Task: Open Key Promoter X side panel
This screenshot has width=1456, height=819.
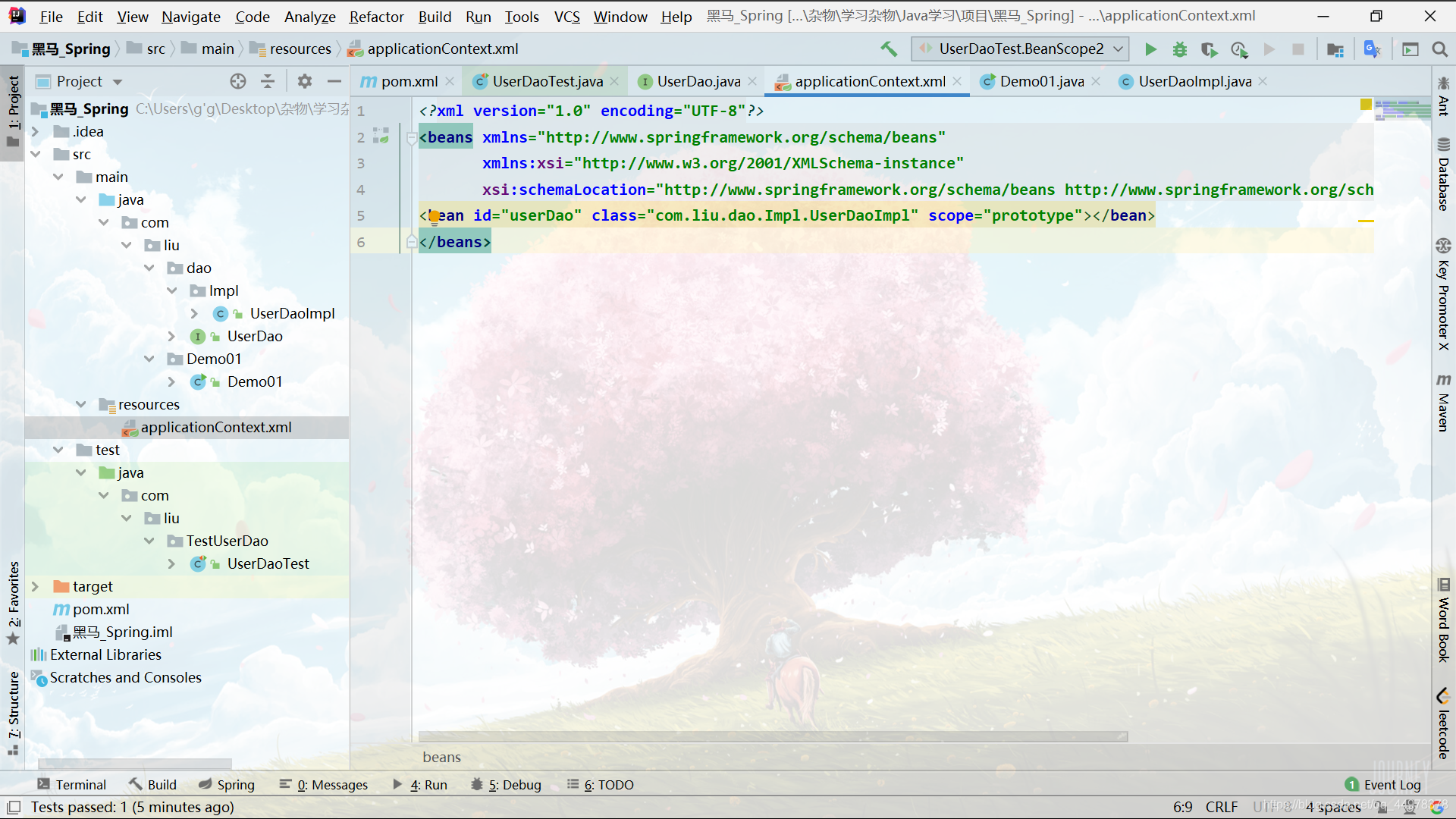Action: point(1443,294)
